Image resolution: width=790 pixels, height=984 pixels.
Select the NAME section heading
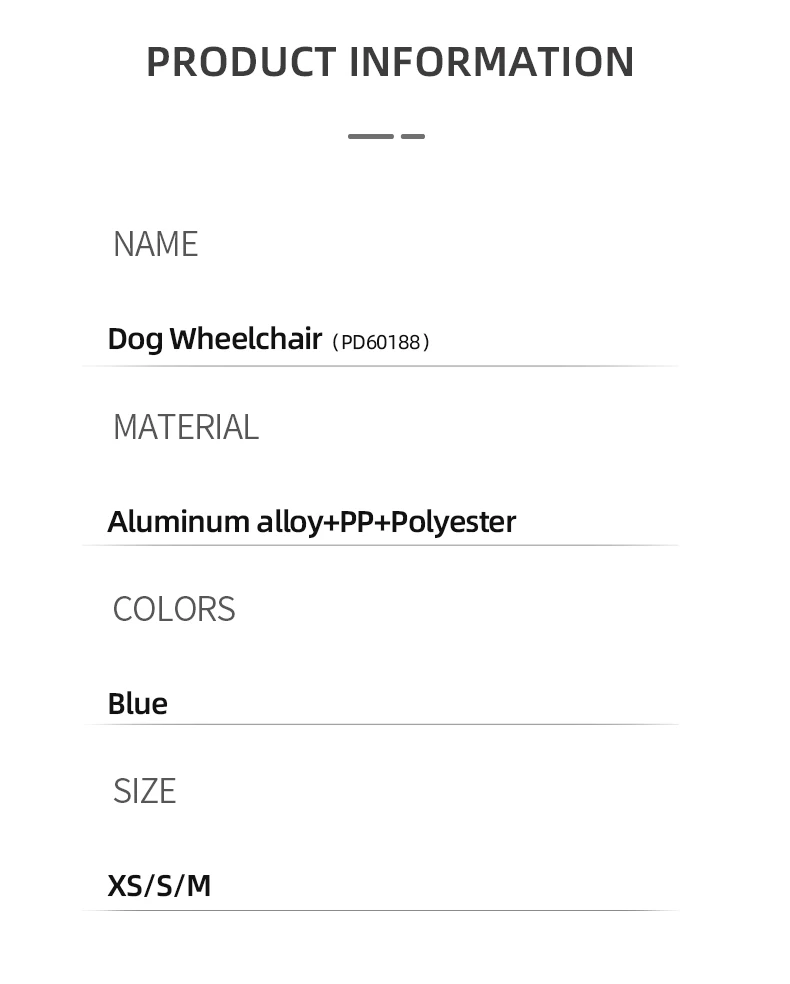[x=155, y=244]
